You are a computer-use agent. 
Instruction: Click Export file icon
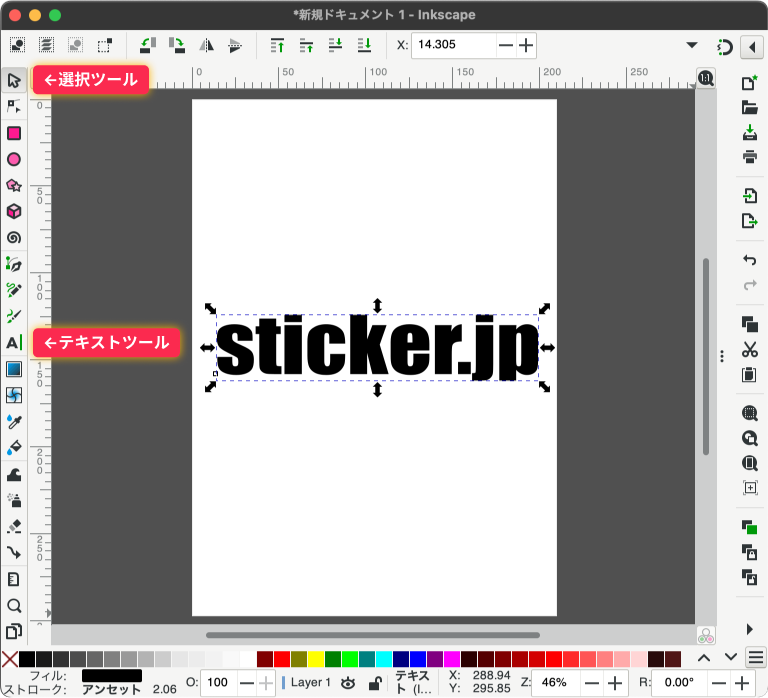pyautogui.click(x=749, y=221)
